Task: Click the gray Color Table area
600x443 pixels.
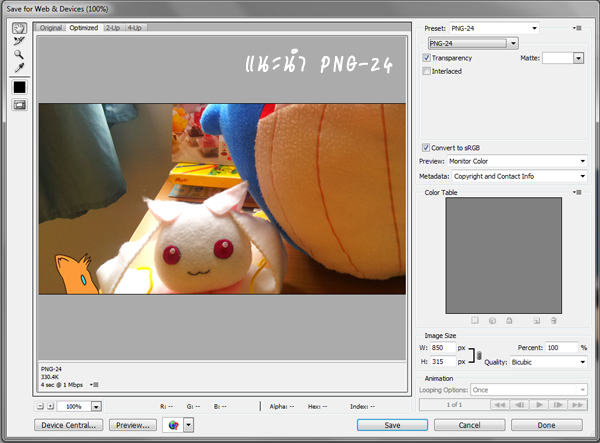Action: click(x=504, y=255)
